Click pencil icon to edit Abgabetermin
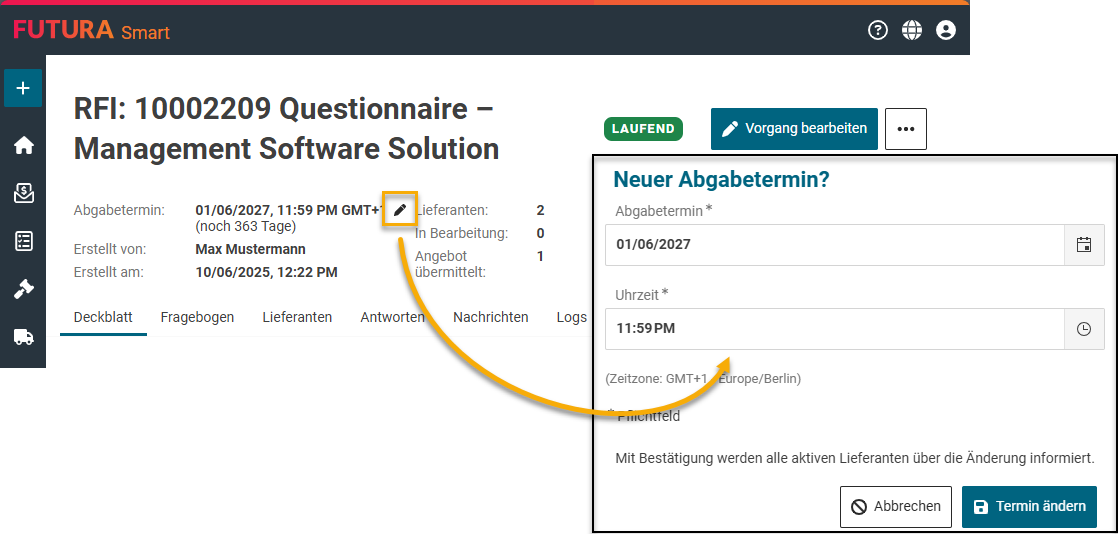The image size is (1118, 534). [x=400, y=210]
